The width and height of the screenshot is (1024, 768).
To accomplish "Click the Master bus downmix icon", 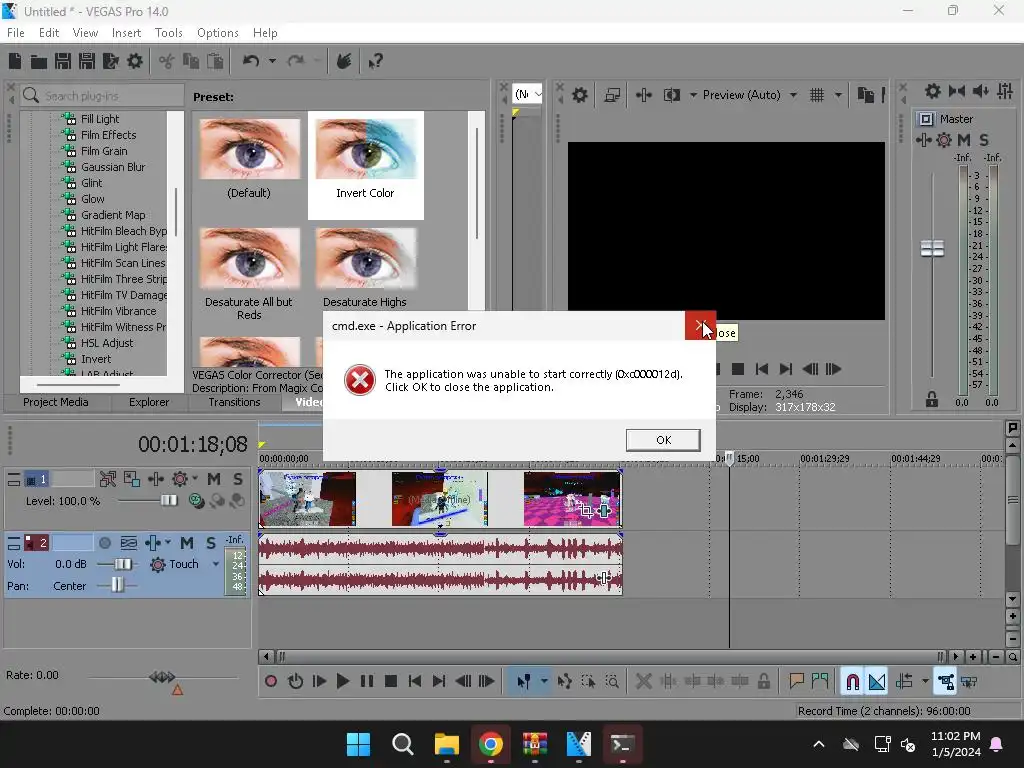I will [x=957, y=91].
